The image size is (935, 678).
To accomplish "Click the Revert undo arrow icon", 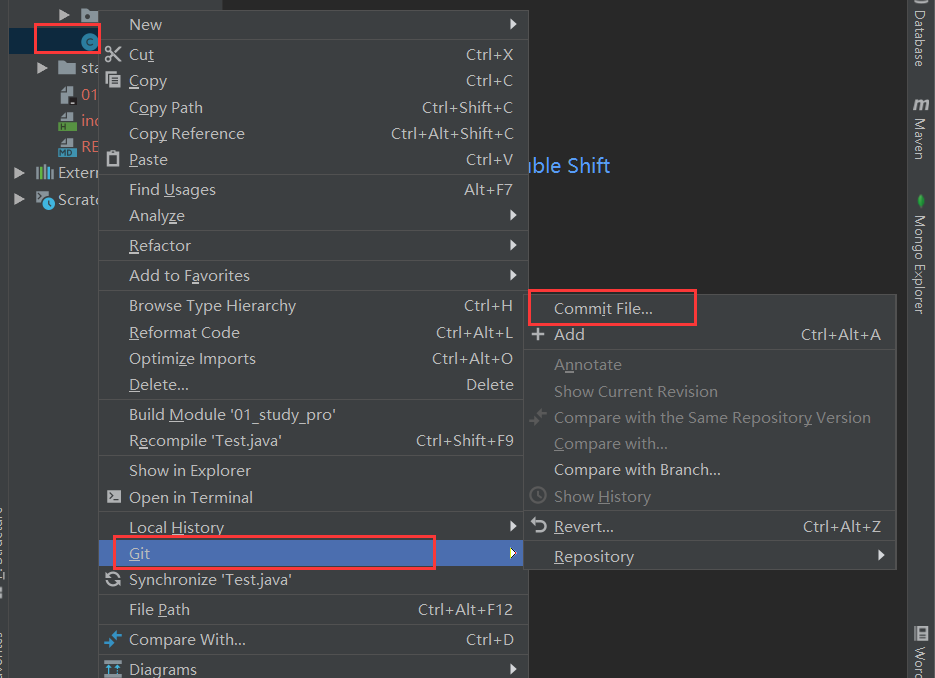I will click(538, 525).
